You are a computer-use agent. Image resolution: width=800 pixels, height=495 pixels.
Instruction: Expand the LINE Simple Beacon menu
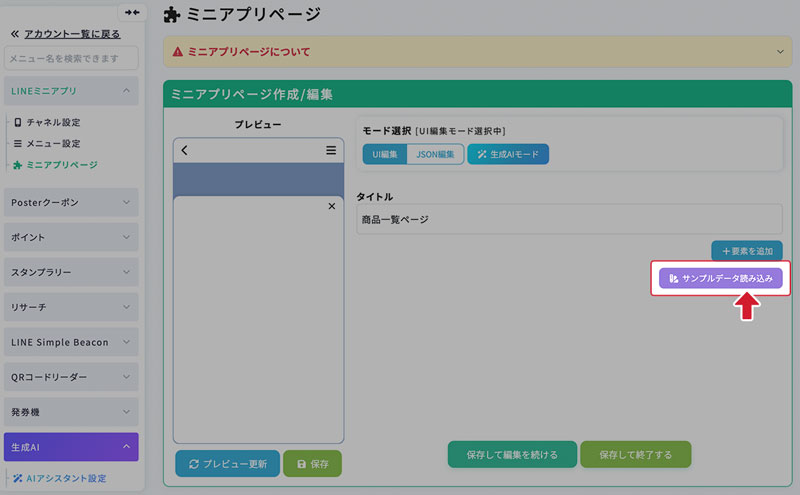pyautogui.click(x=71, y=342)
